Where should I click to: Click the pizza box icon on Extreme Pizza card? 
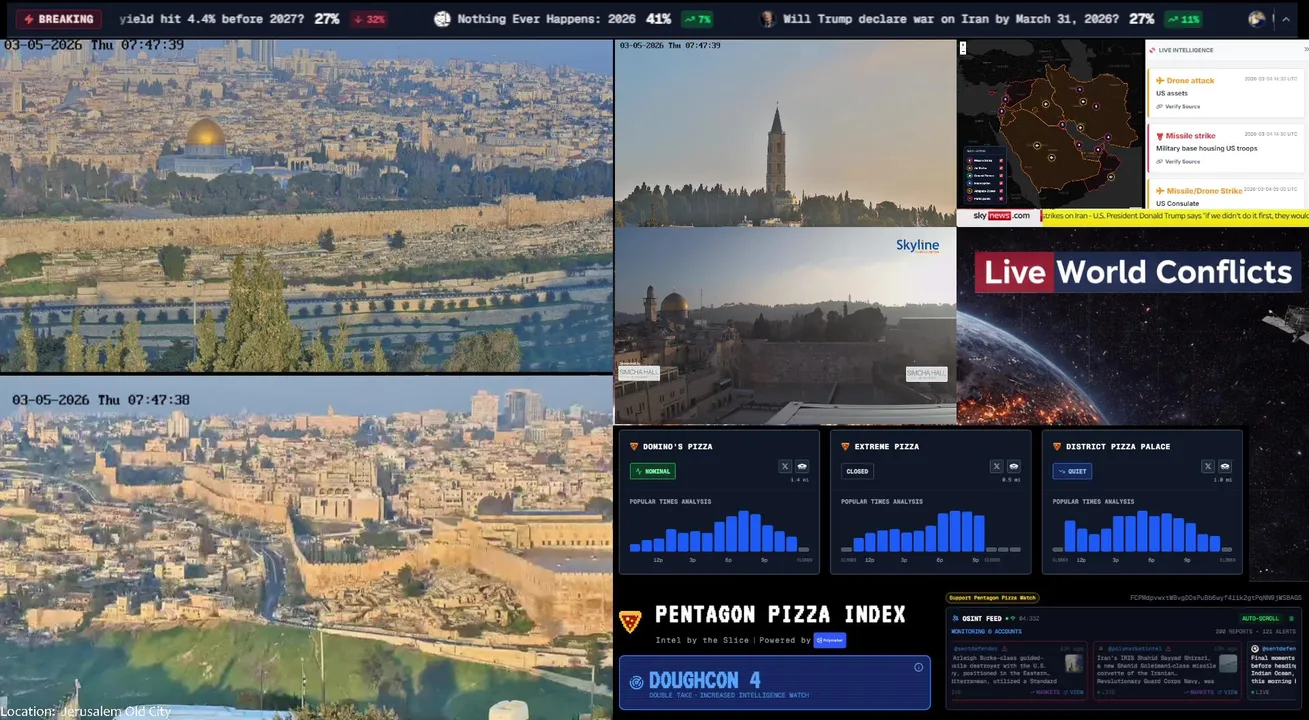coord(1013,466)
